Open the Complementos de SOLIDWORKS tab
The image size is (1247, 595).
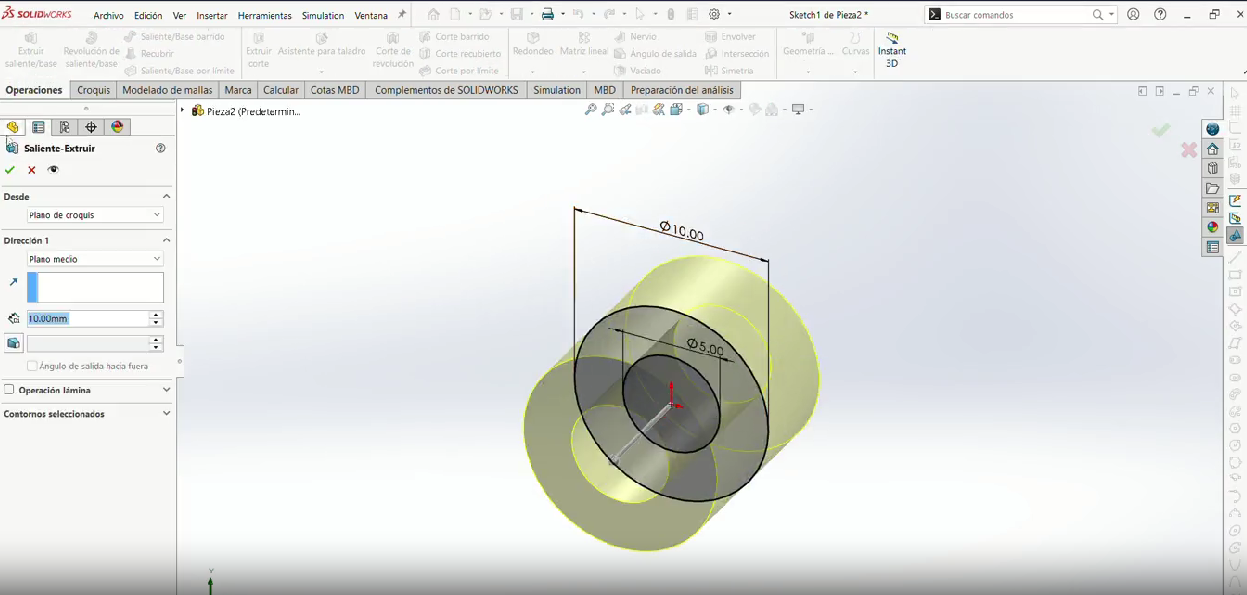[x=447, y=90]
